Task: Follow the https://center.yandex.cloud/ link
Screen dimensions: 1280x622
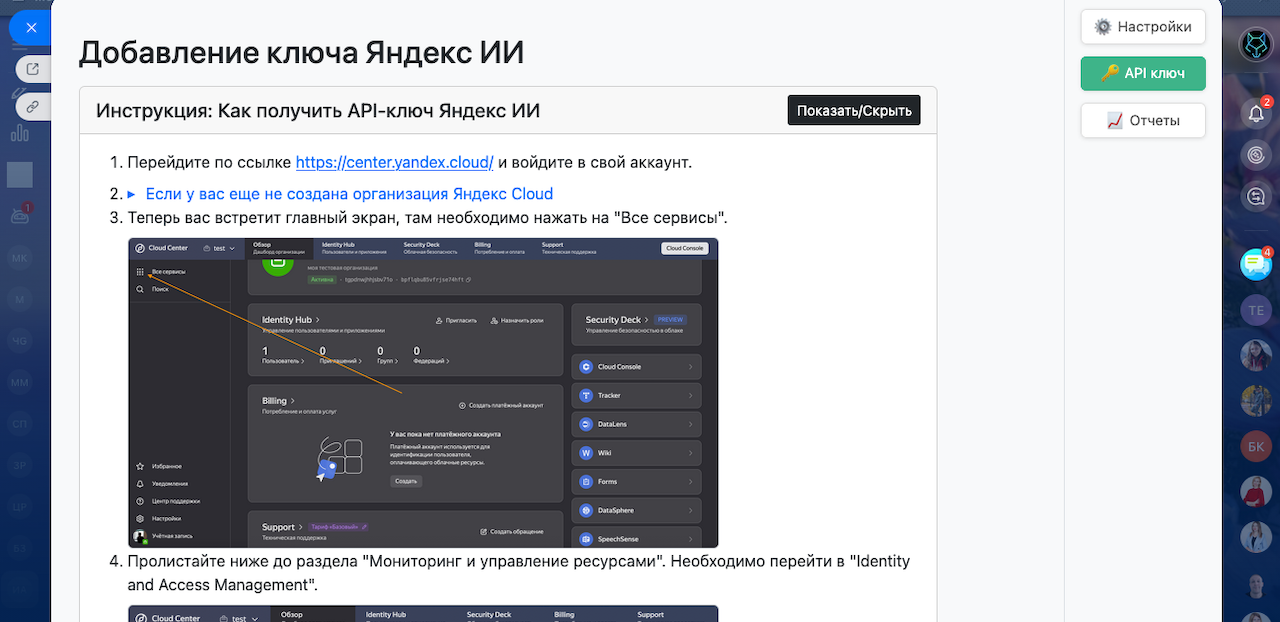Action: coord(395,162)
